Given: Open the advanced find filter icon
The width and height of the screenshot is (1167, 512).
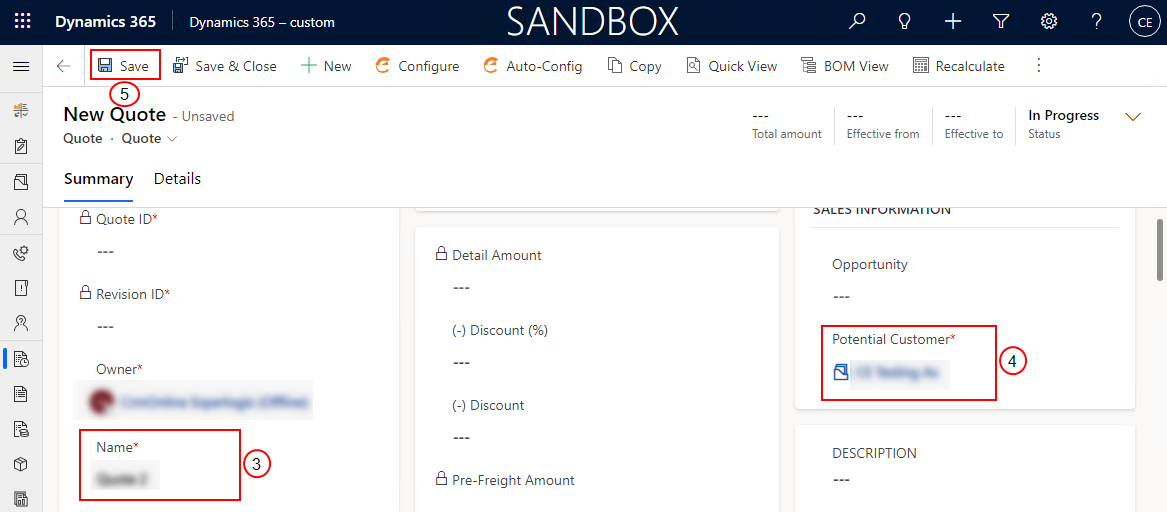Looking at the screenshot, I should click(1001, 22).
